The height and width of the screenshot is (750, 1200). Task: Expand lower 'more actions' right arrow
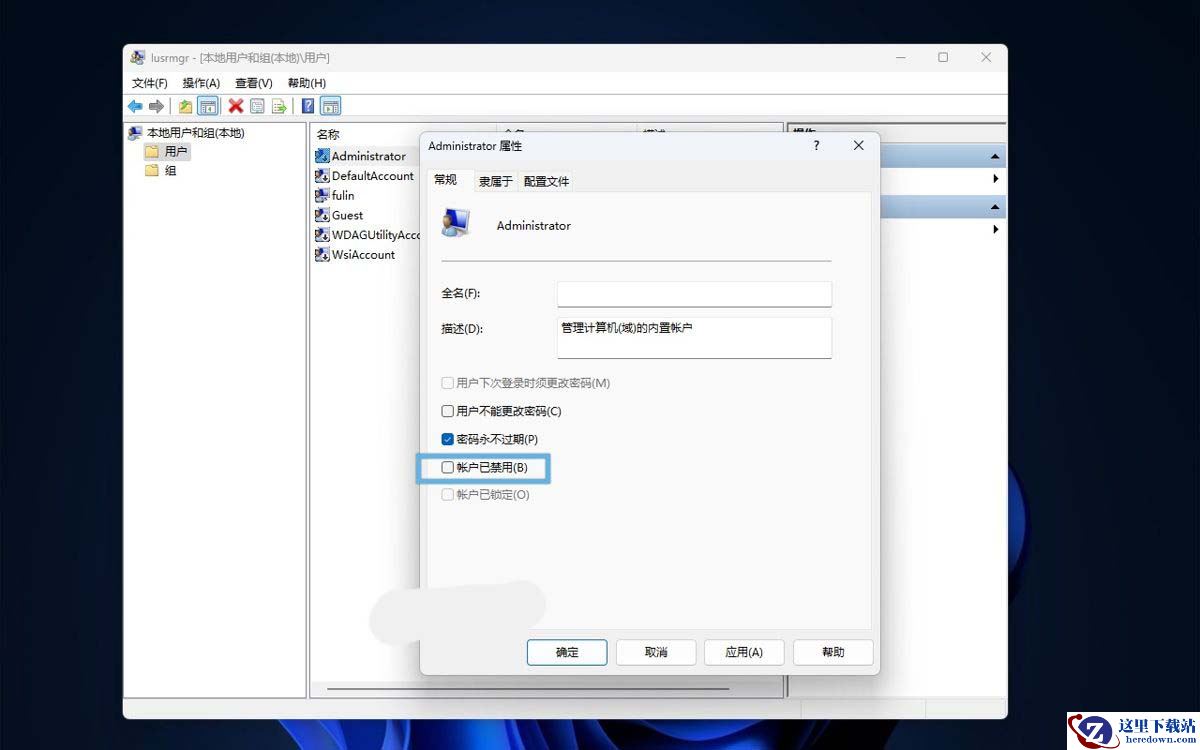pos(996,230)
